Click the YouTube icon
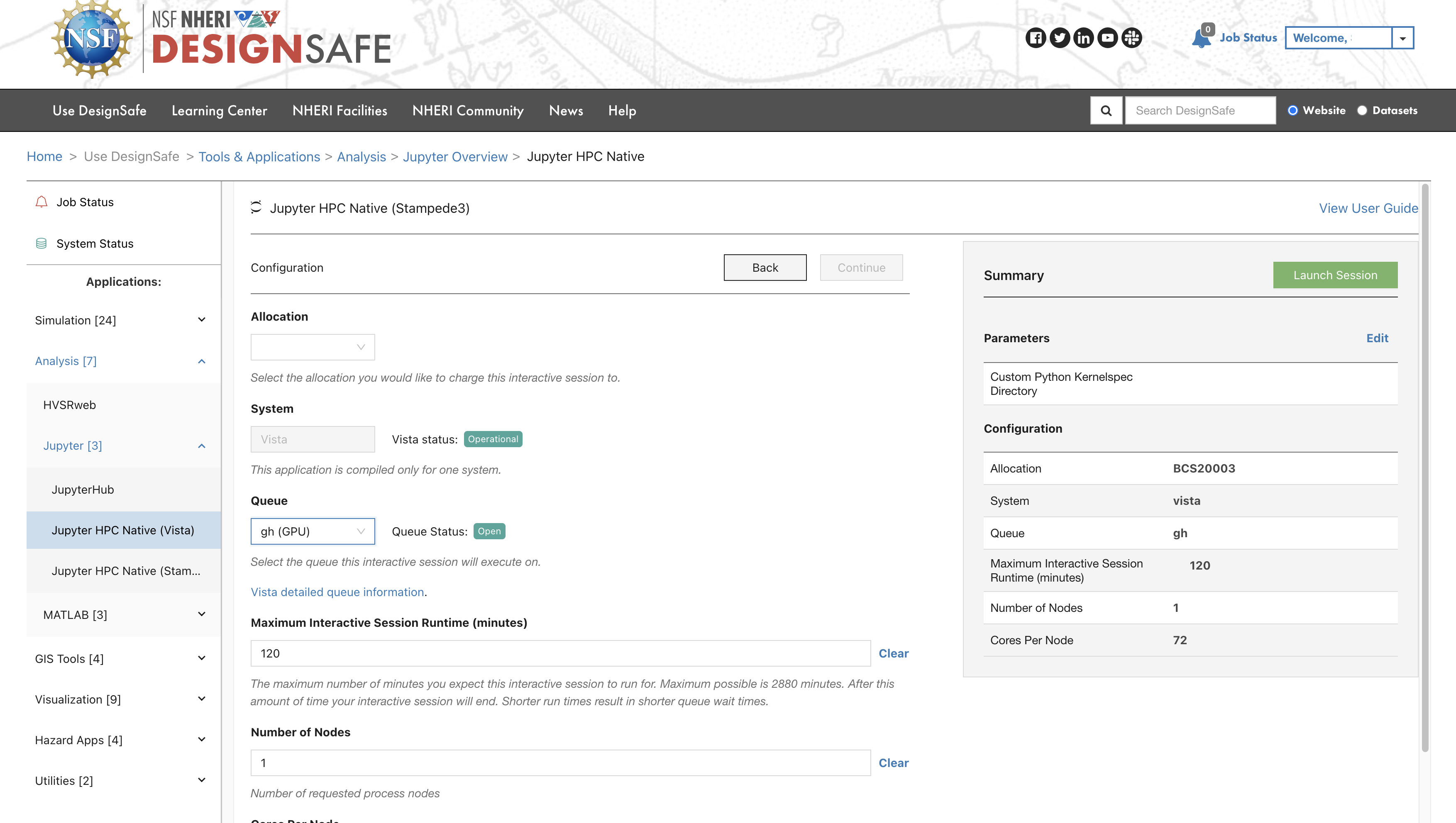This screenshot has width=1456, height=823. [1107, 37]
